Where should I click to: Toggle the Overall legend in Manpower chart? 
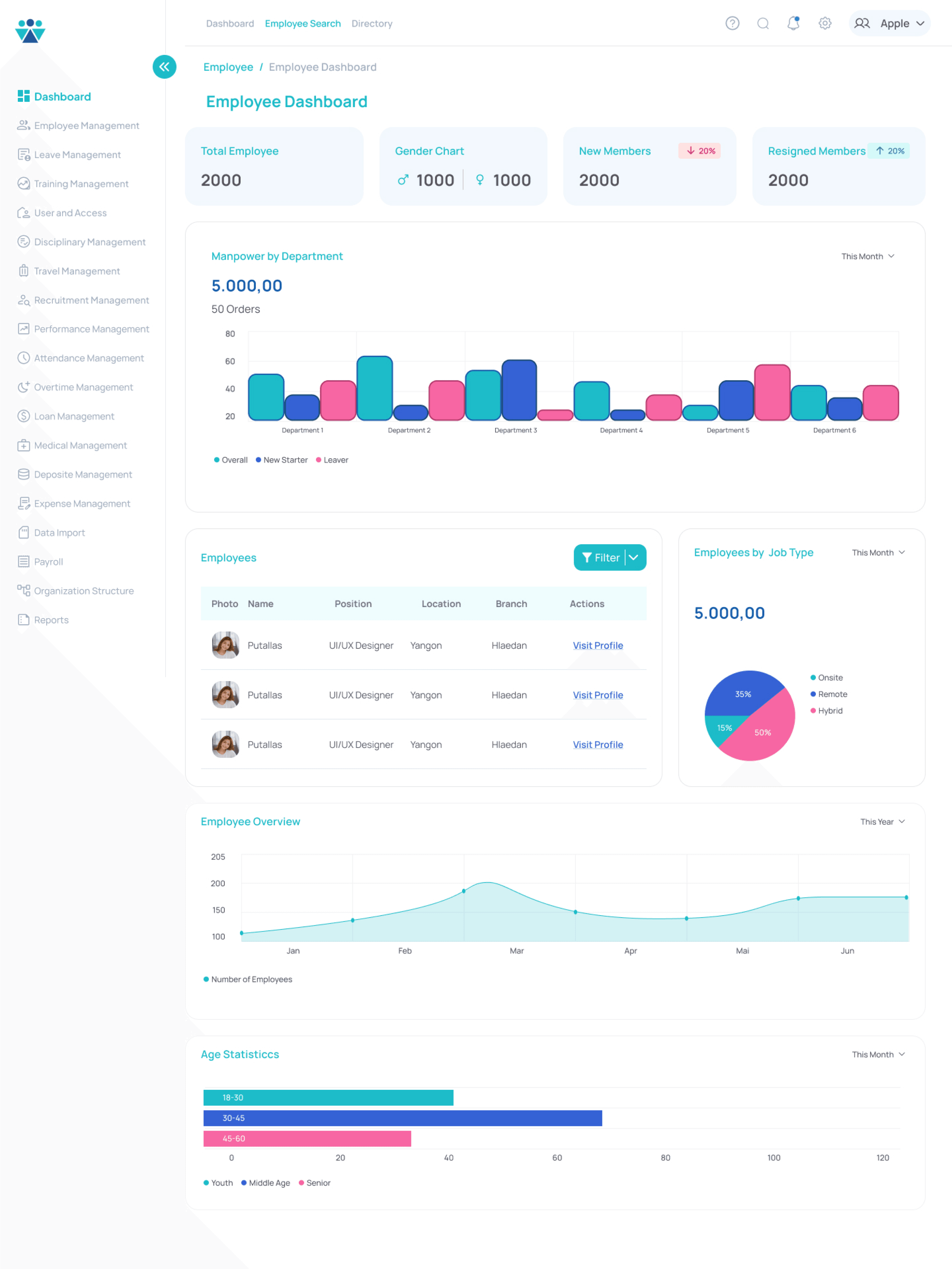coord(231,460)
